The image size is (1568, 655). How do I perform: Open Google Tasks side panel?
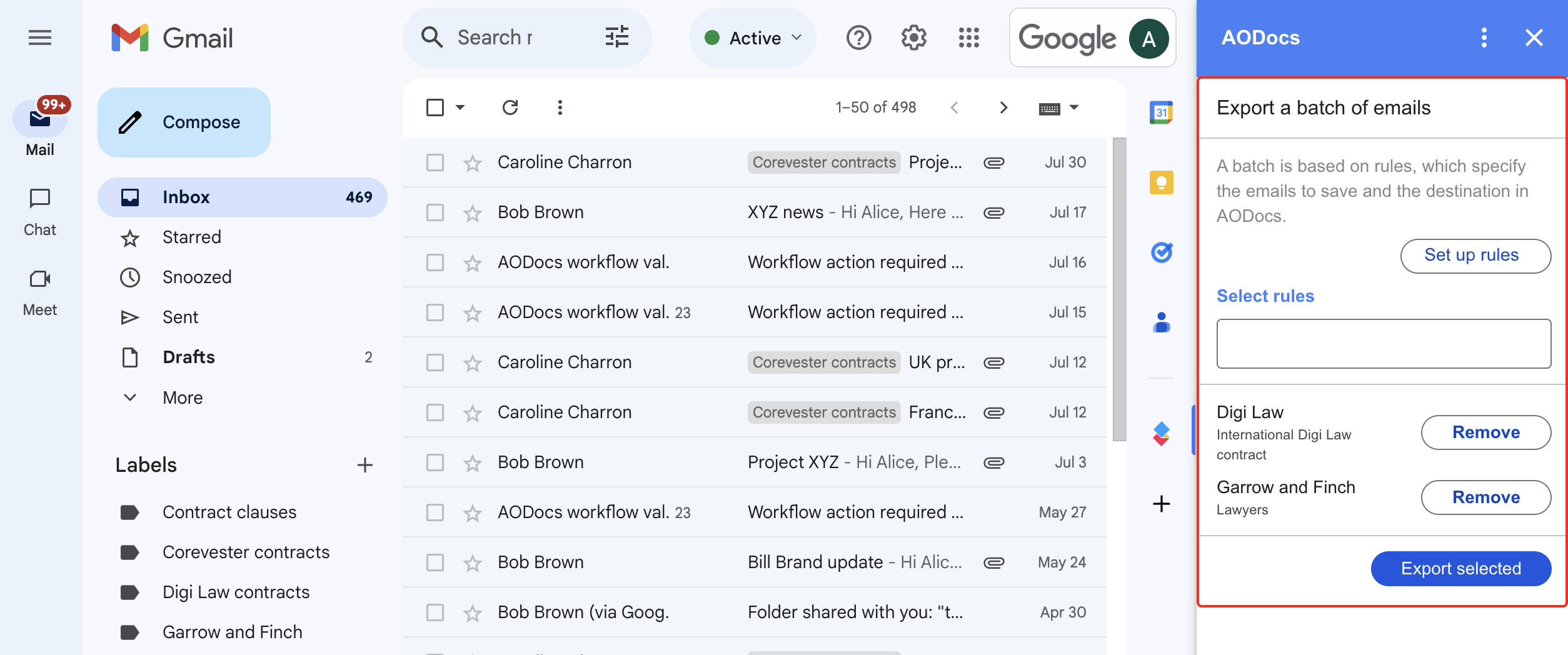coord(1161,252)
